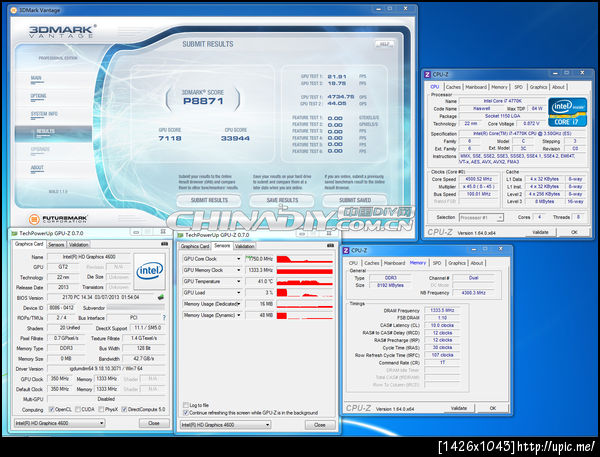Open the GPU Memory Clock sensor dropdown

pyautogui.click(x=238, y=270)
